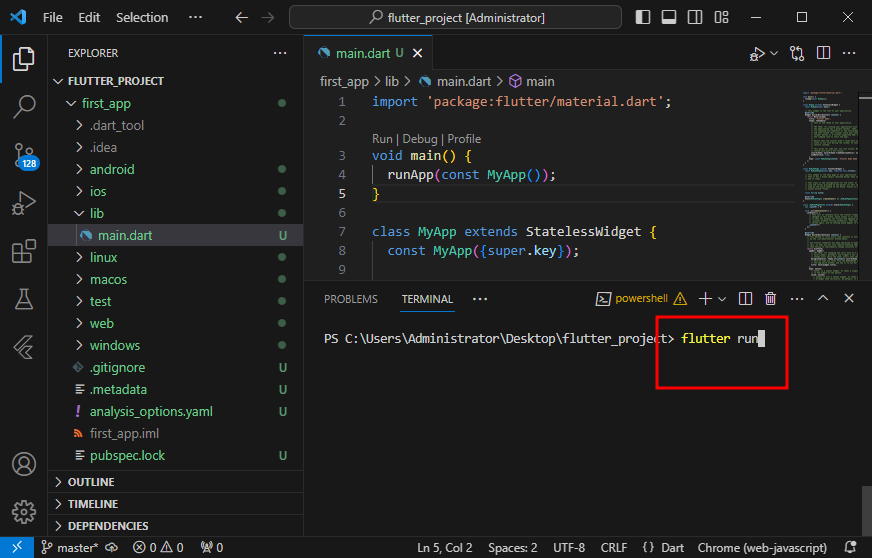Select main.dart in the explorer tree
The image size is (872, 558).
(175, 235)
